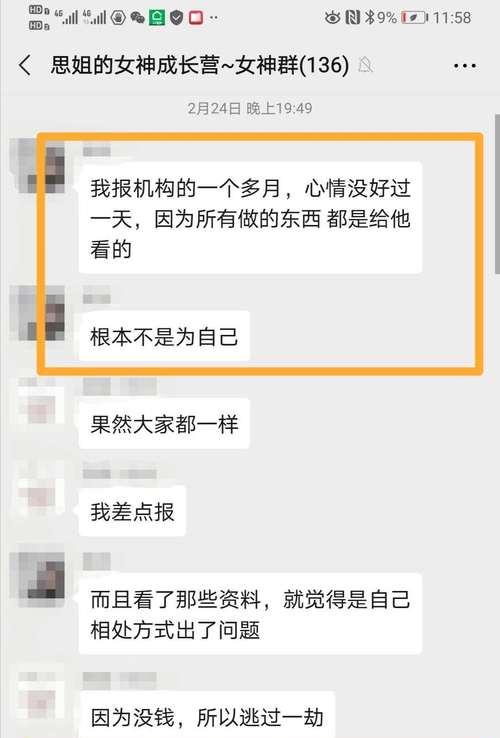
Task: Tap the muted bell icon beside group name
Action: 365,65
